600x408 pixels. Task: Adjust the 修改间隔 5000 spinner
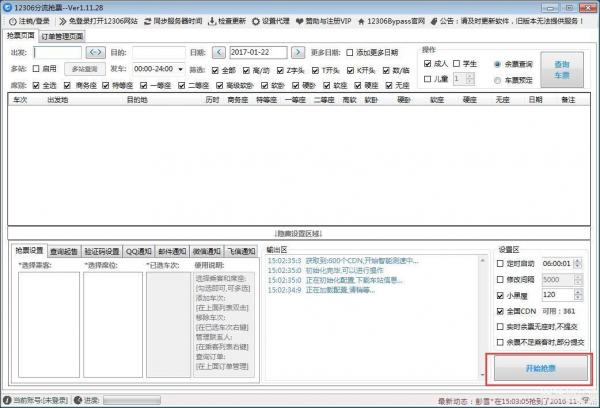point(578,279)
